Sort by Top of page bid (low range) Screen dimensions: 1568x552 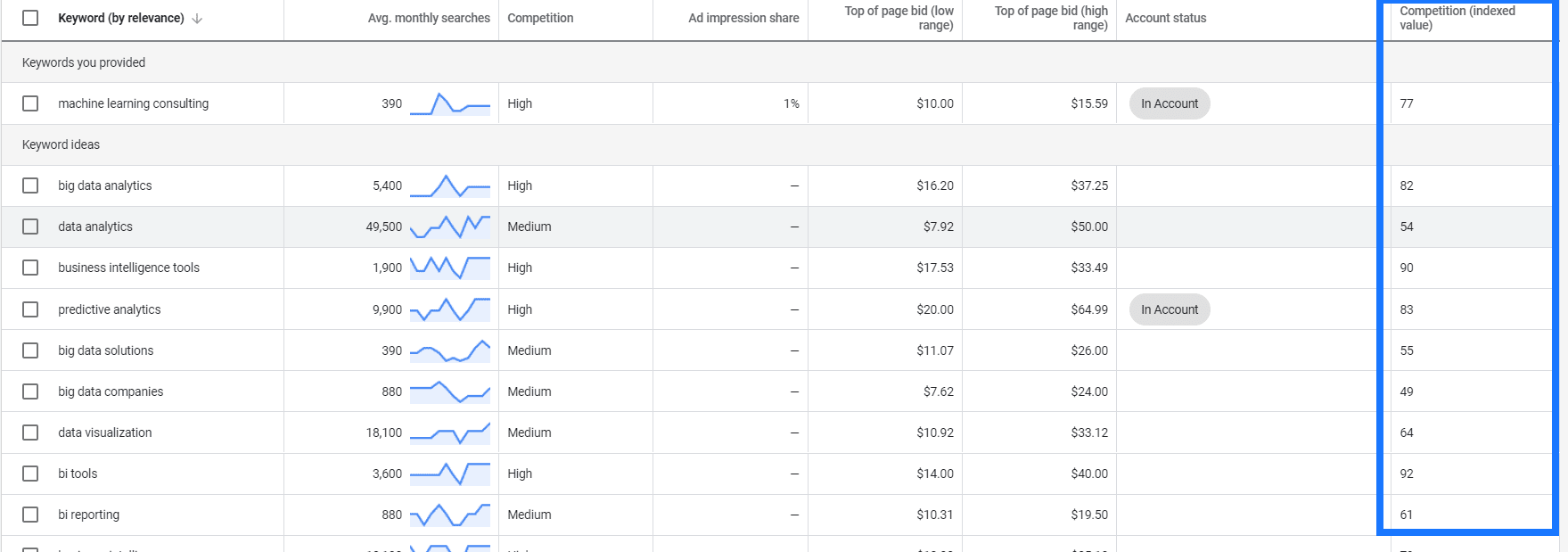[899, 18]
